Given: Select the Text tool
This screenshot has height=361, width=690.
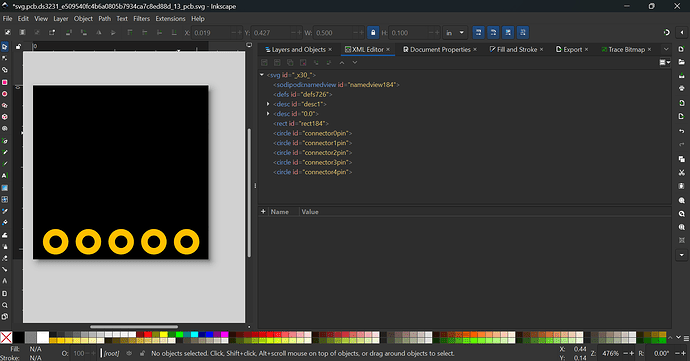Looking at the screenshot, I should pyautogui.click(x=5, y=176).
